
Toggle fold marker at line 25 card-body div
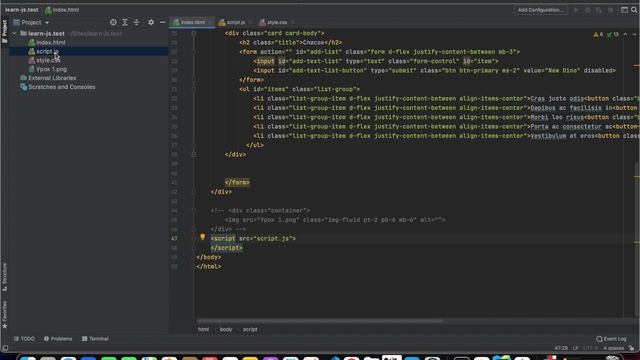(193, 33)
